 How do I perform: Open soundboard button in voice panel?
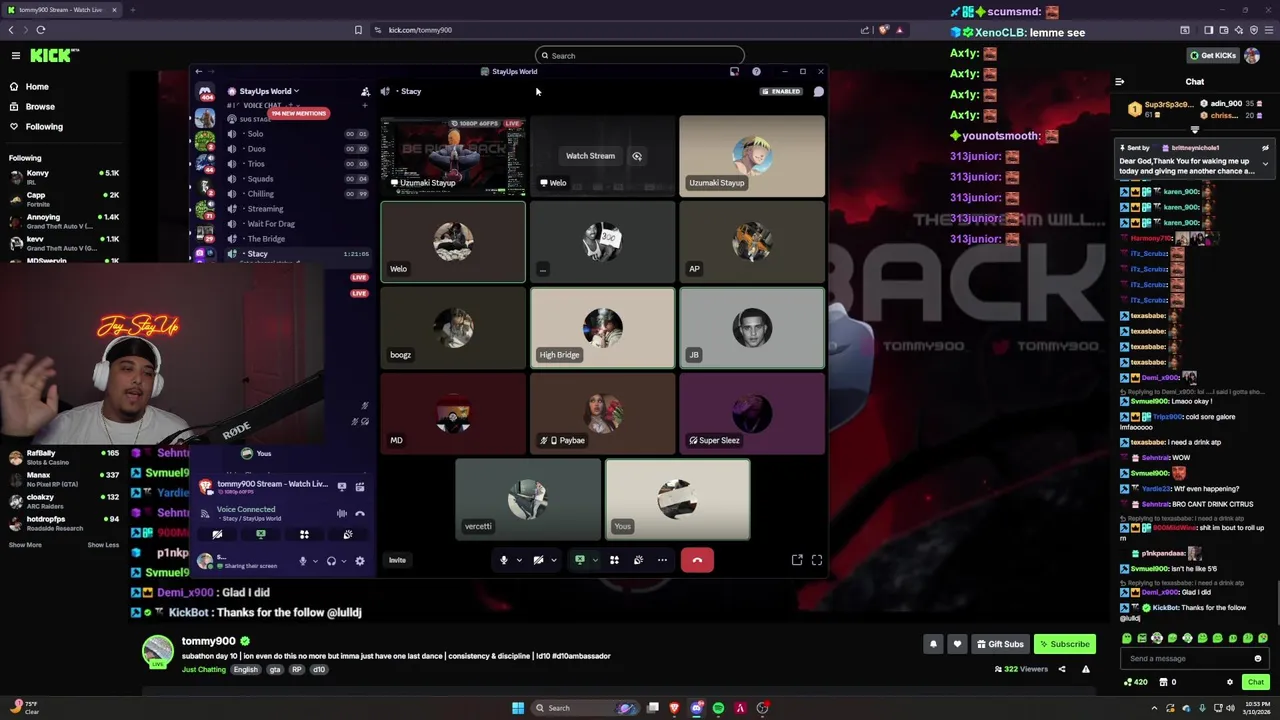point(348,534)
